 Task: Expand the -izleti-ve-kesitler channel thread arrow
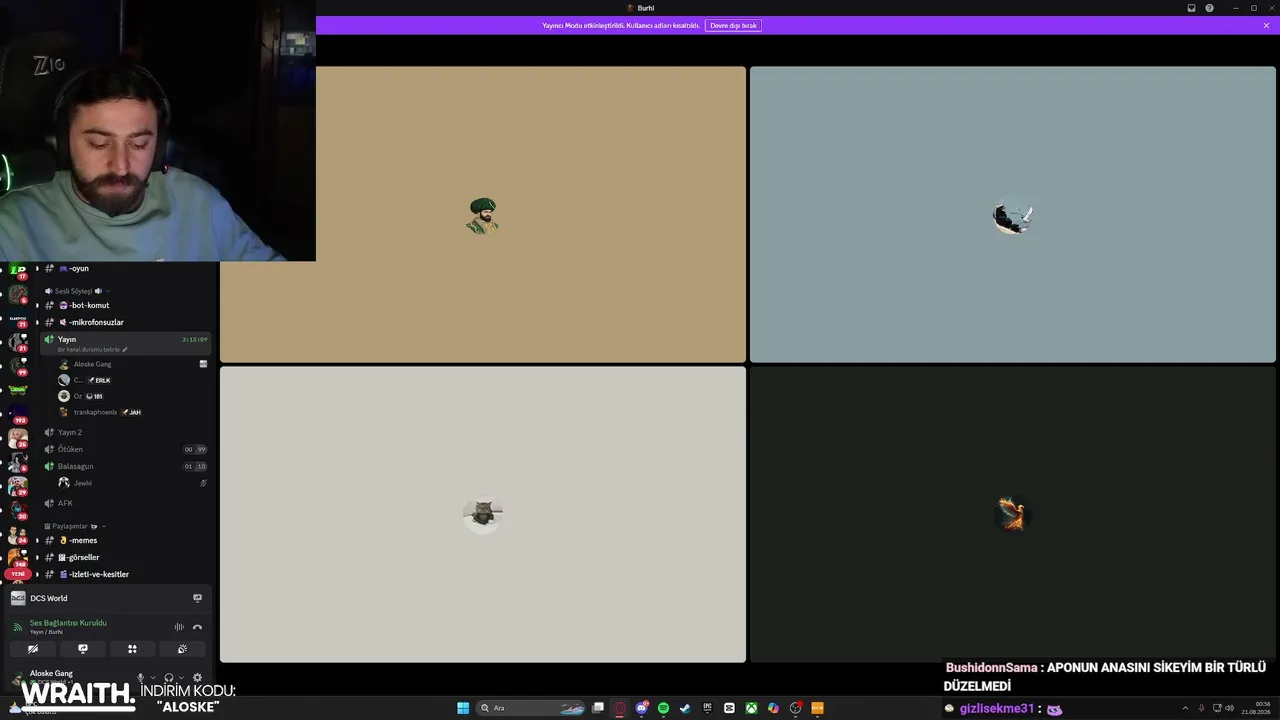pyautogui.click(x=37, y=574)
